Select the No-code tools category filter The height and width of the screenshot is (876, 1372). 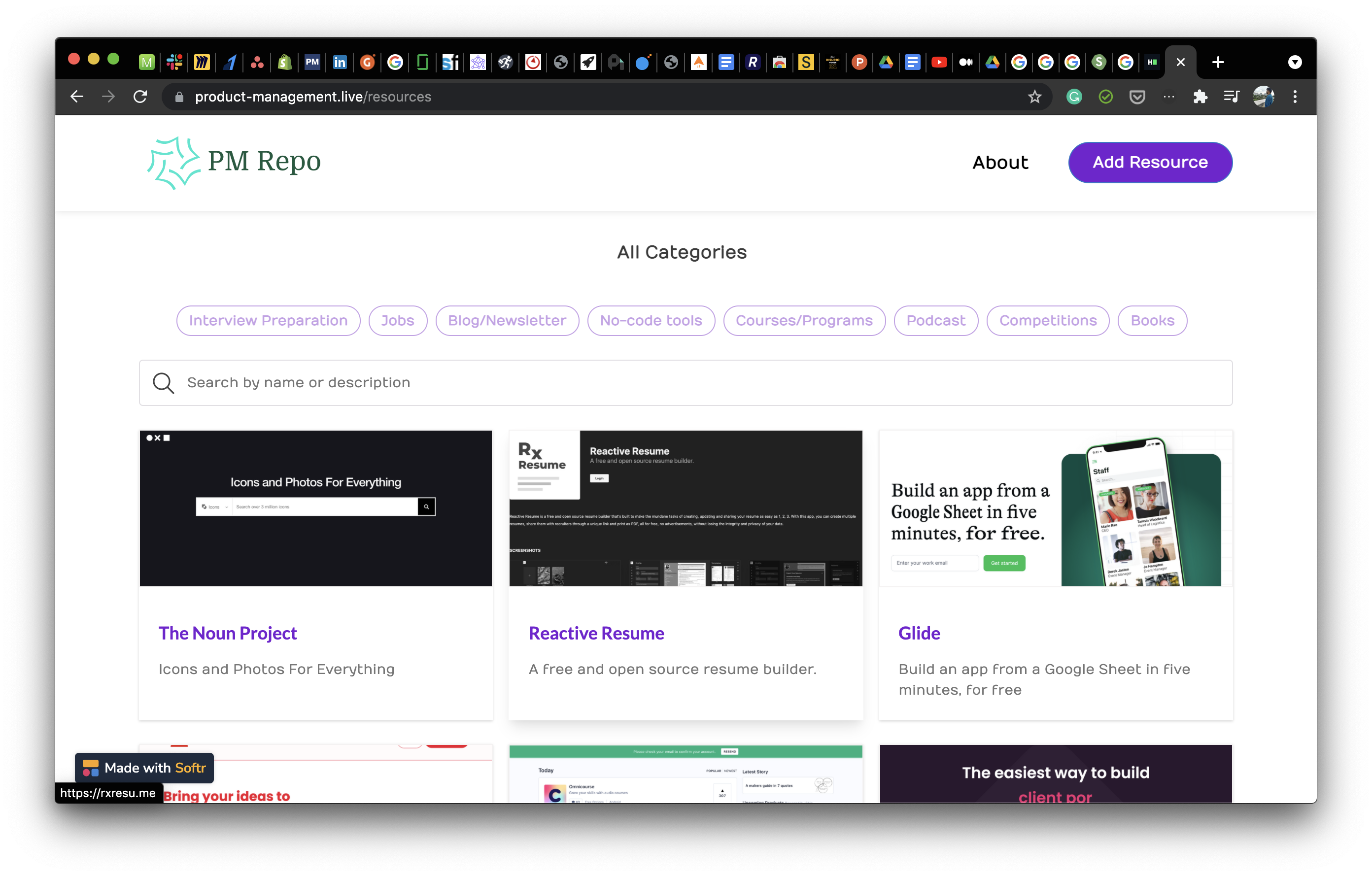(x=651, y=321)
